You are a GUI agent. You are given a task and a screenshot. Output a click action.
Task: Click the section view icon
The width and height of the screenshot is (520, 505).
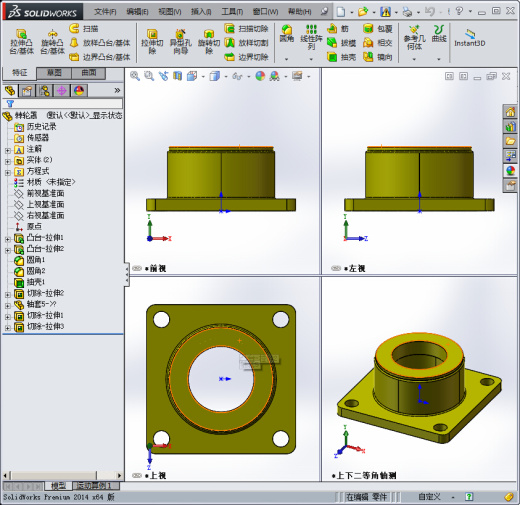click(178, 76)
